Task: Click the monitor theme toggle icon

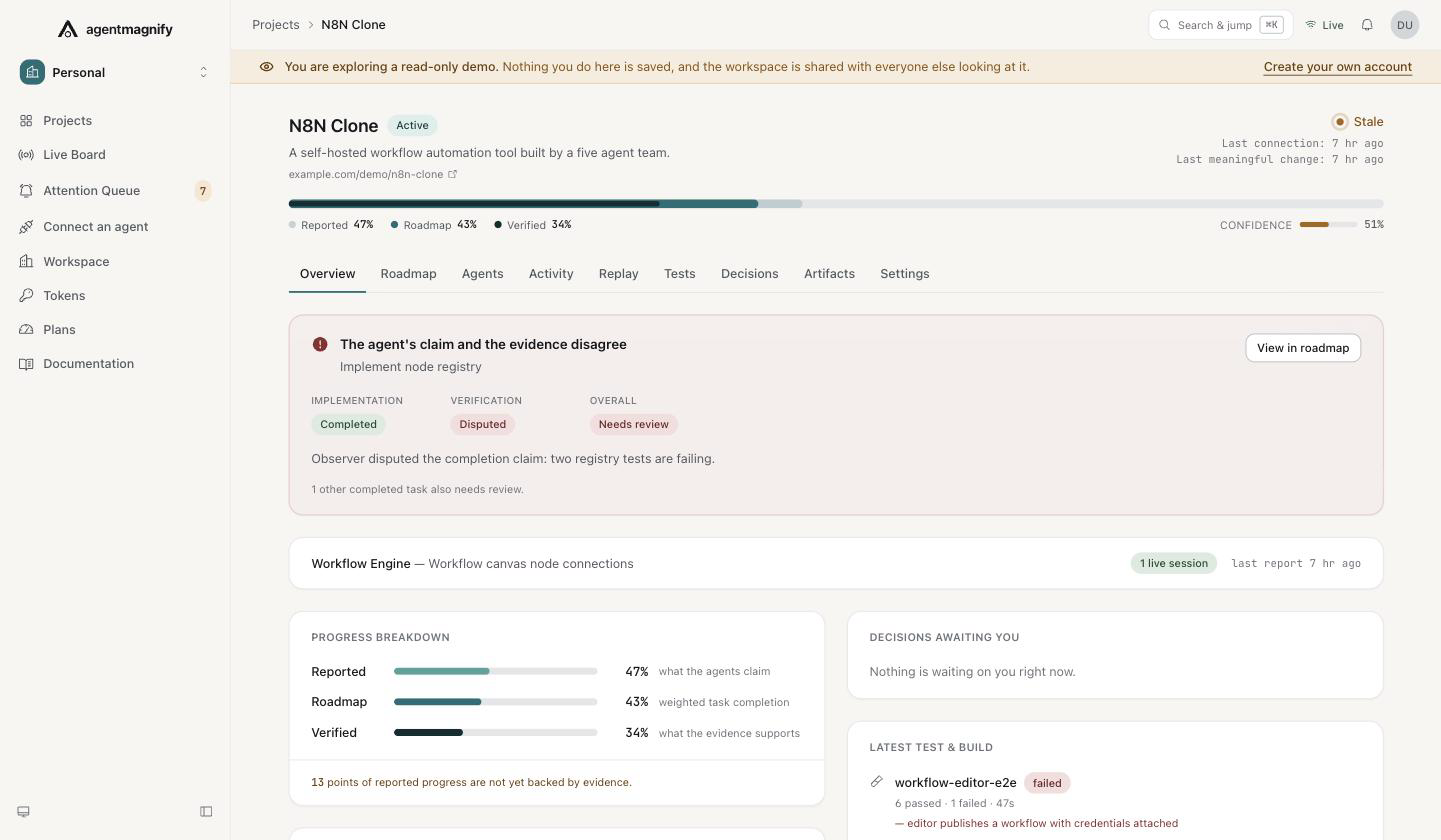Action: pos(24,812)
